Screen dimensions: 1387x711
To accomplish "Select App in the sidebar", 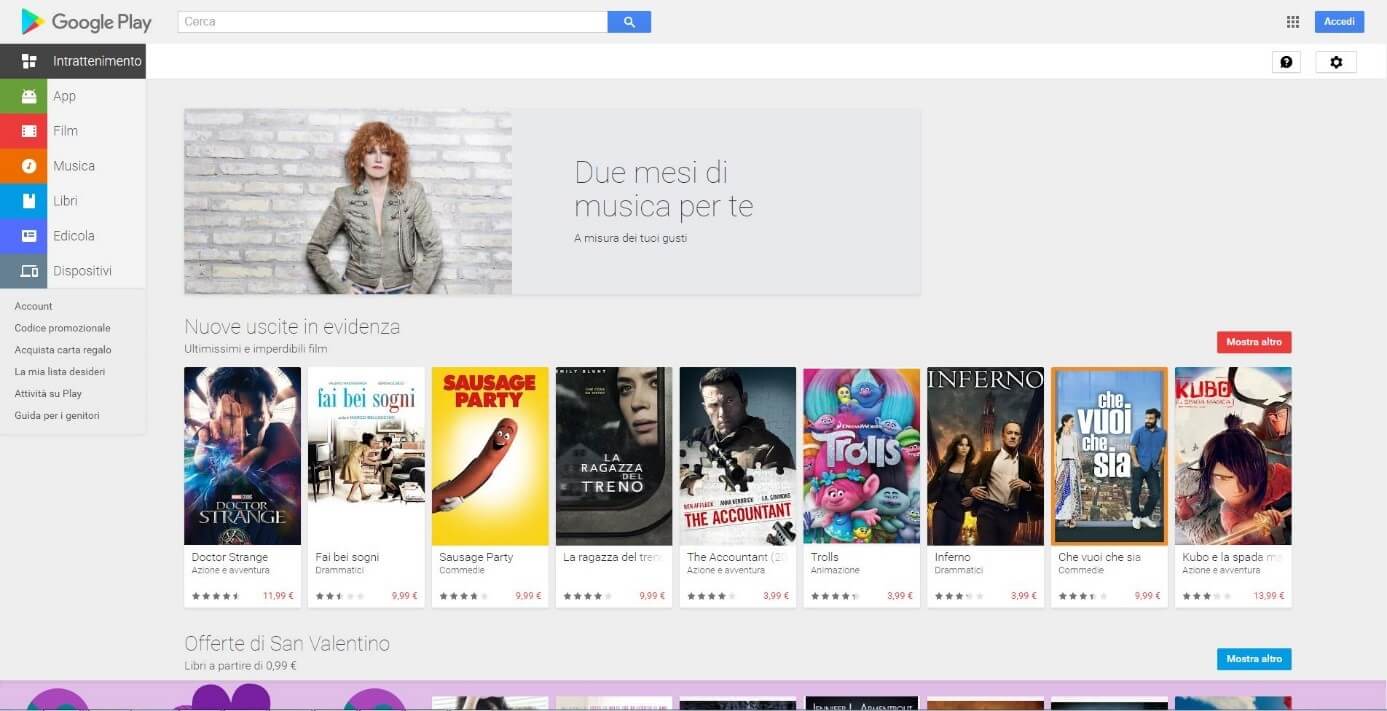I will [73, 96].
